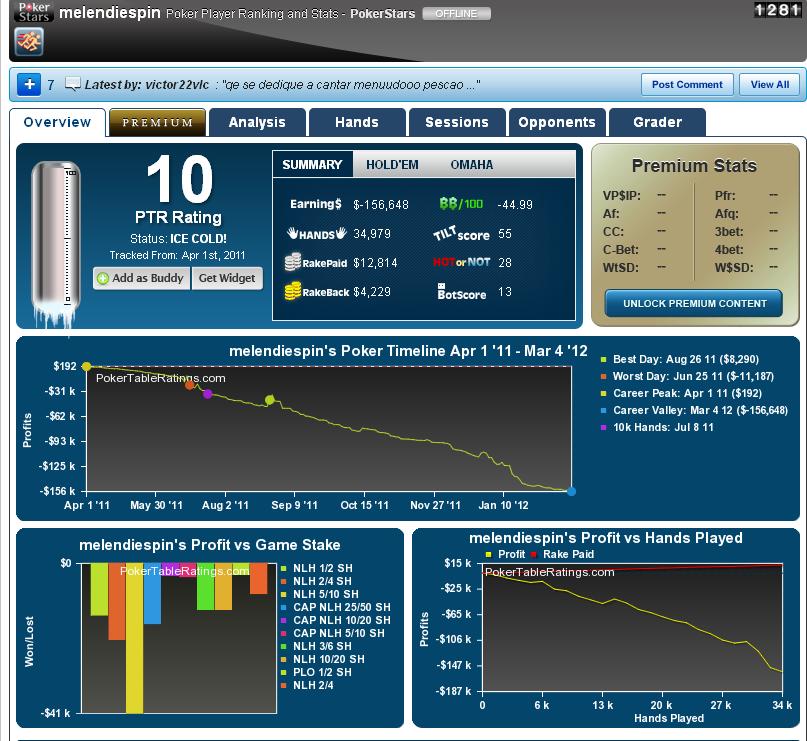Click the "Status: ICE COLD!" text
This screenshot has height=741, width=807.
pos(178,239)
